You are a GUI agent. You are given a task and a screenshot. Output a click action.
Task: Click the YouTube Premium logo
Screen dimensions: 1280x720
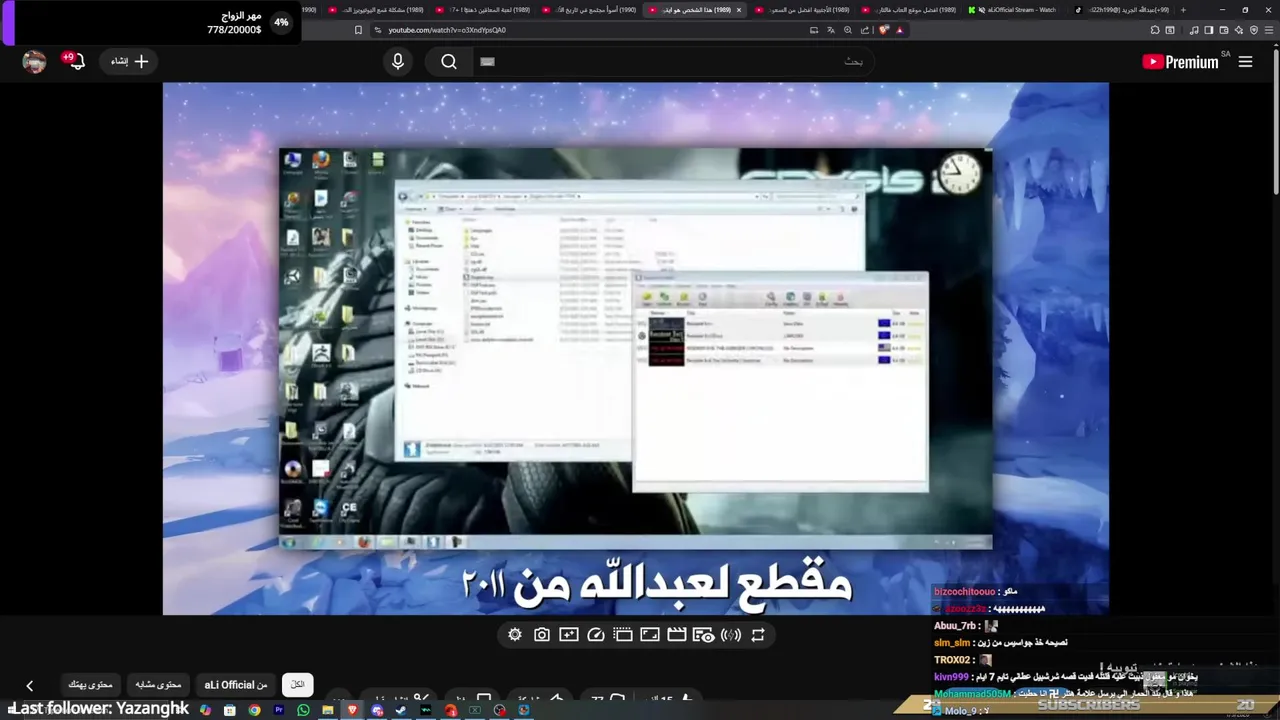pyautogui.click(x=1180, y=62)
